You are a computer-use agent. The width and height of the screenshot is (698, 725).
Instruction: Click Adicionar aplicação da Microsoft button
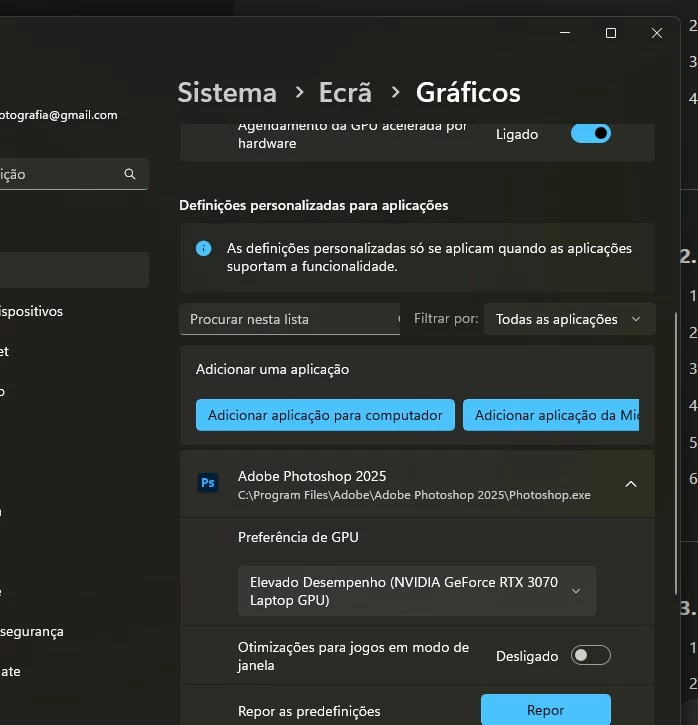click(551, 415)
